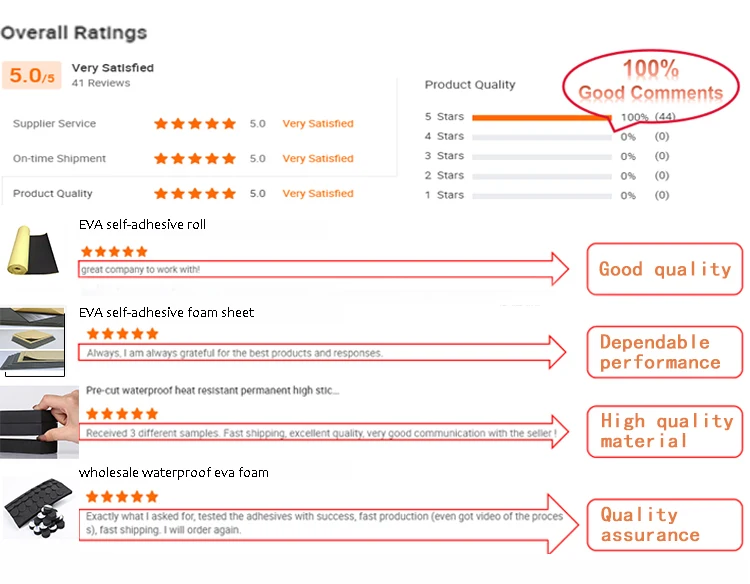
Task: Click the Supplier Service star rating
Action: (x=195, y=124)
